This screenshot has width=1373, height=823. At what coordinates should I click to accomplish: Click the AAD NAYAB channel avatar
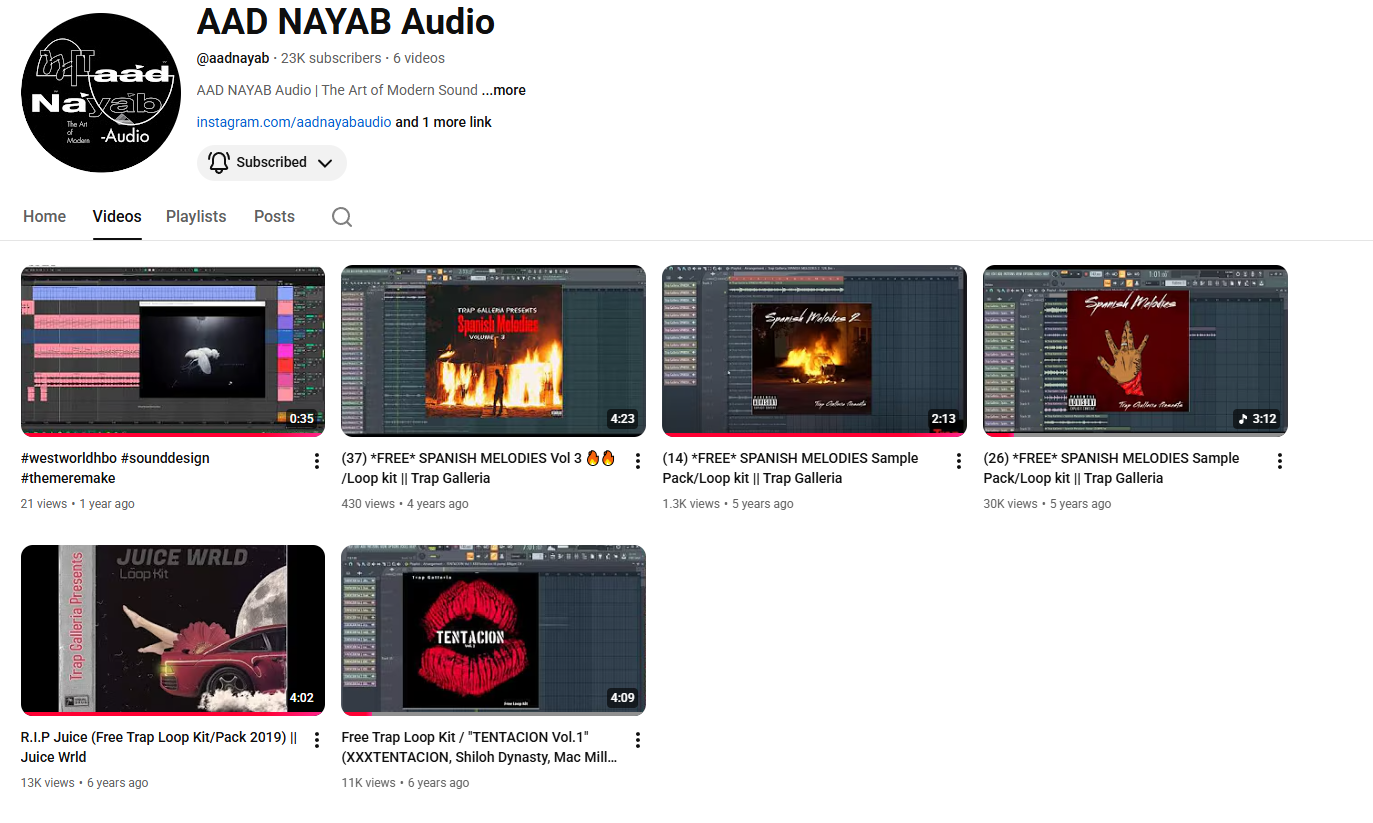click(x=100, y=93)
